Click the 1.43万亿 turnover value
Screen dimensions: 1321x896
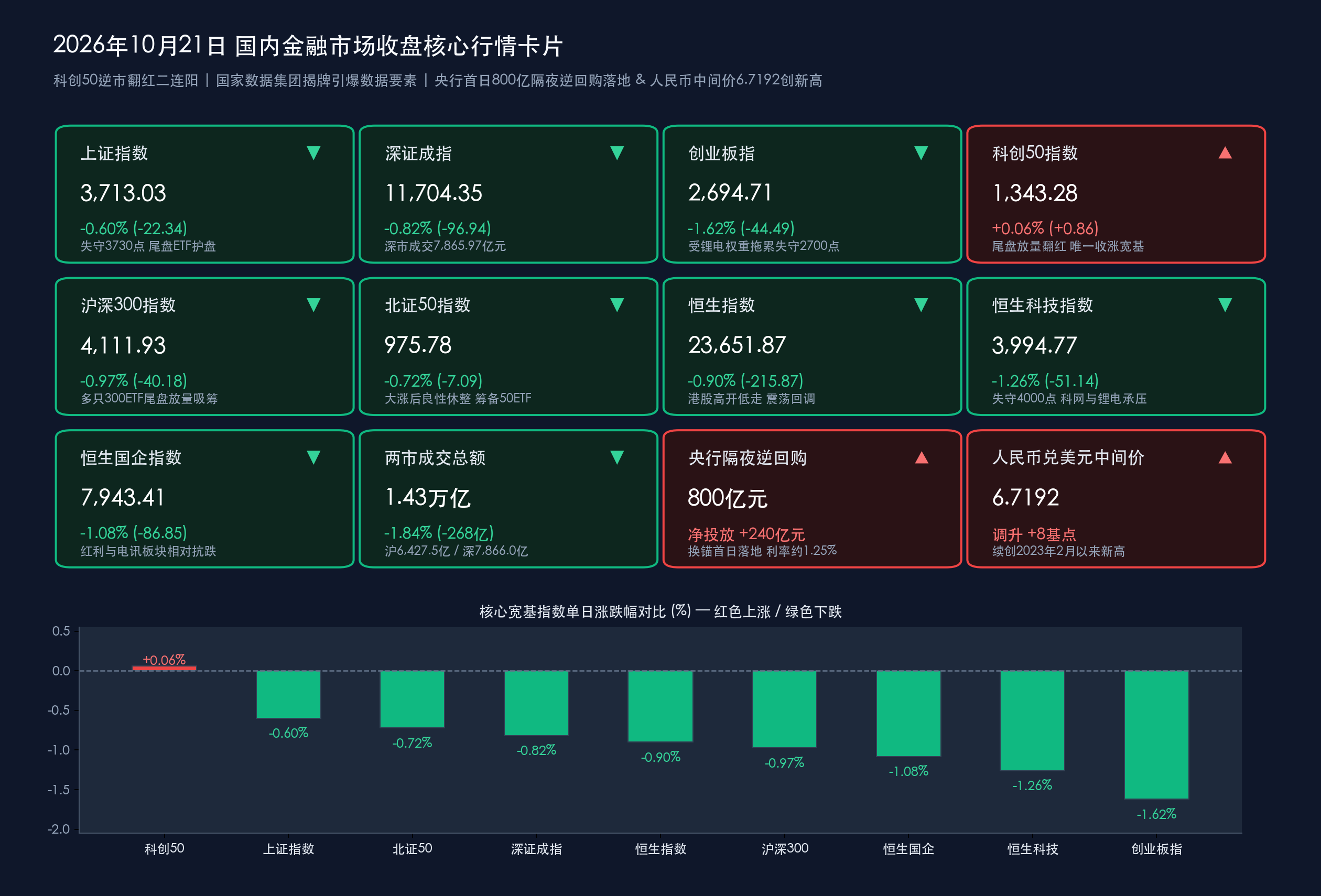[427, 498]
